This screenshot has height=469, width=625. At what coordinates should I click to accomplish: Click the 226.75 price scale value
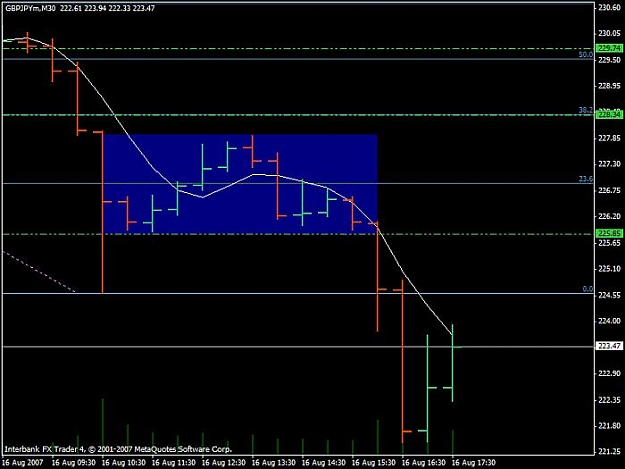click(x=609, y=190)
